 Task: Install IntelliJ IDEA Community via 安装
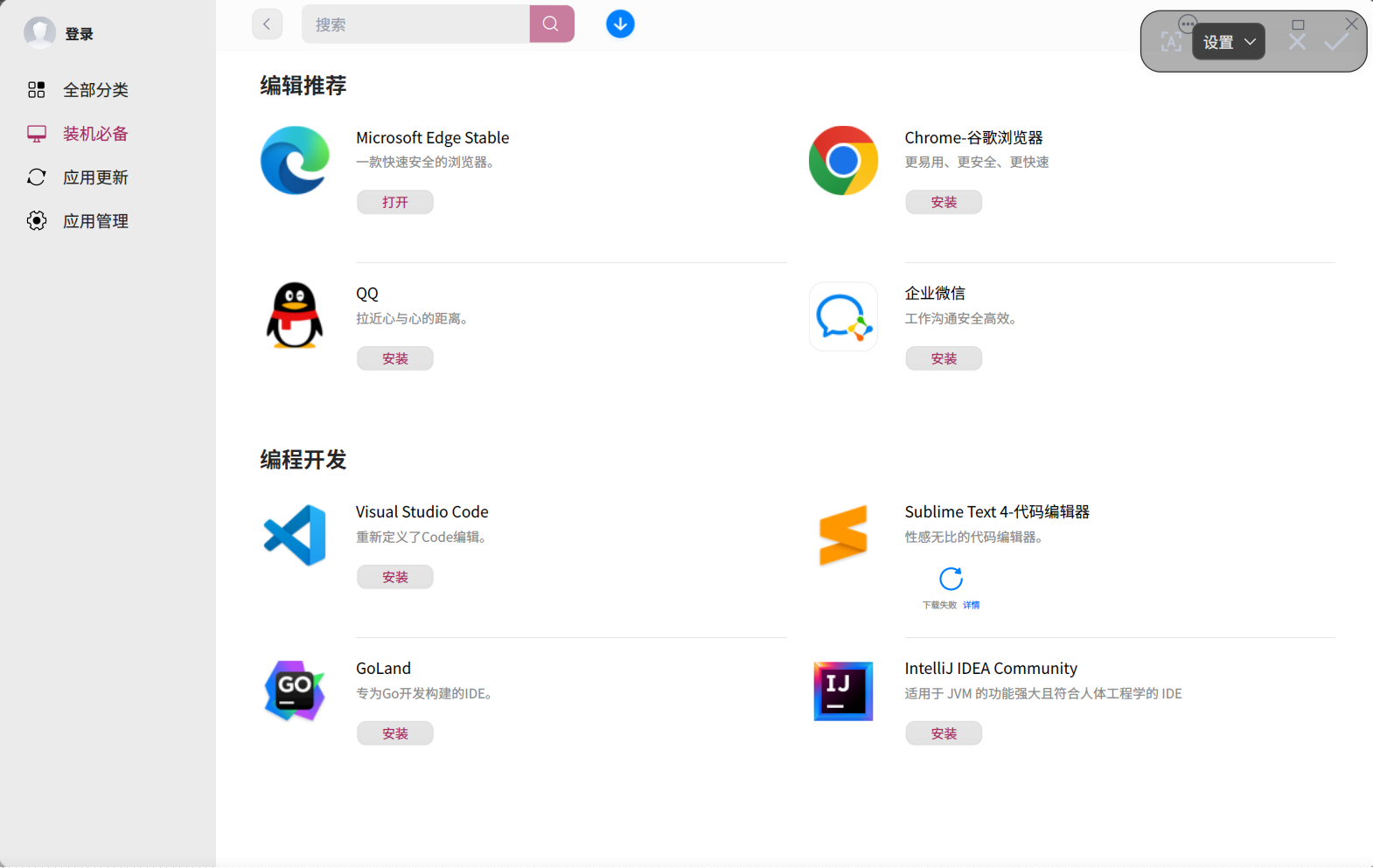click(944, 733)
